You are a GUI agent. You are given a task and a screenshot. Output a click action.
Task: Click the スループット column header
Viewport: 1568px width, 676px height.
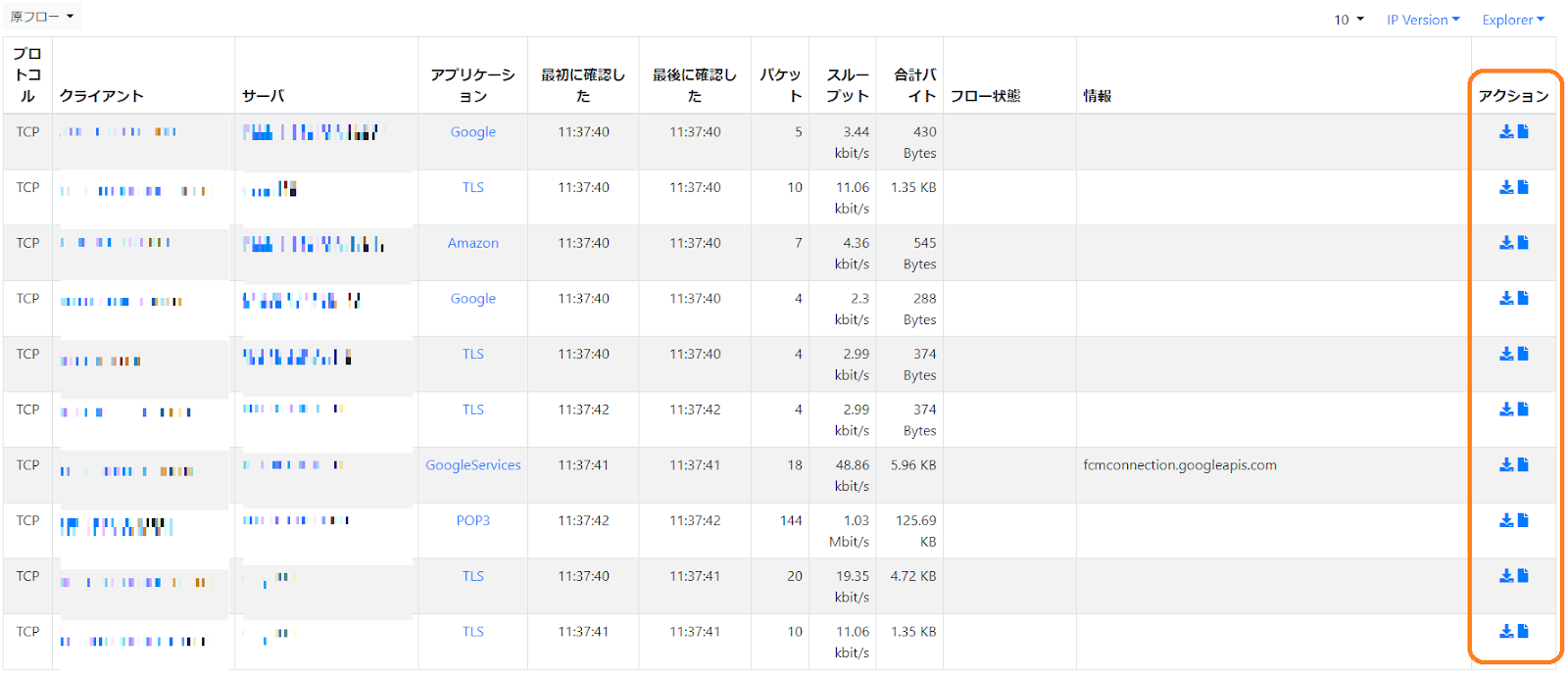click(847, 85)
